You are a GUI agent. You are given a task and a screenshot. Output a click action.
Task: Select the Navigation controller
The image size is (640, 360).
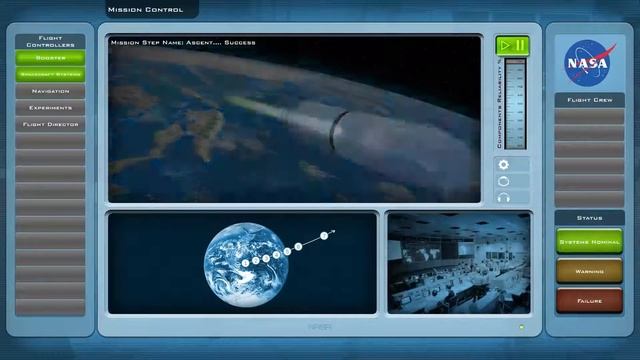[50, 91]
